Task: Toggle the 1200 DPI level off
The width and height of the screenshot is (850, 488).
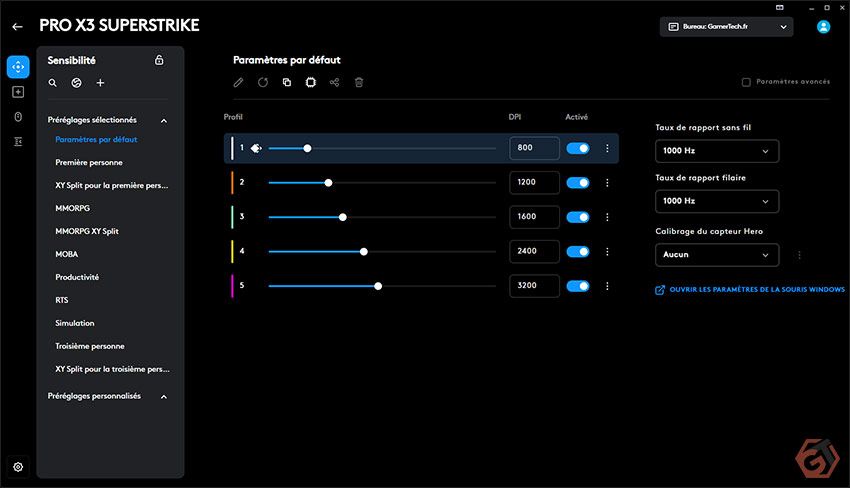Action: (578, 183)
